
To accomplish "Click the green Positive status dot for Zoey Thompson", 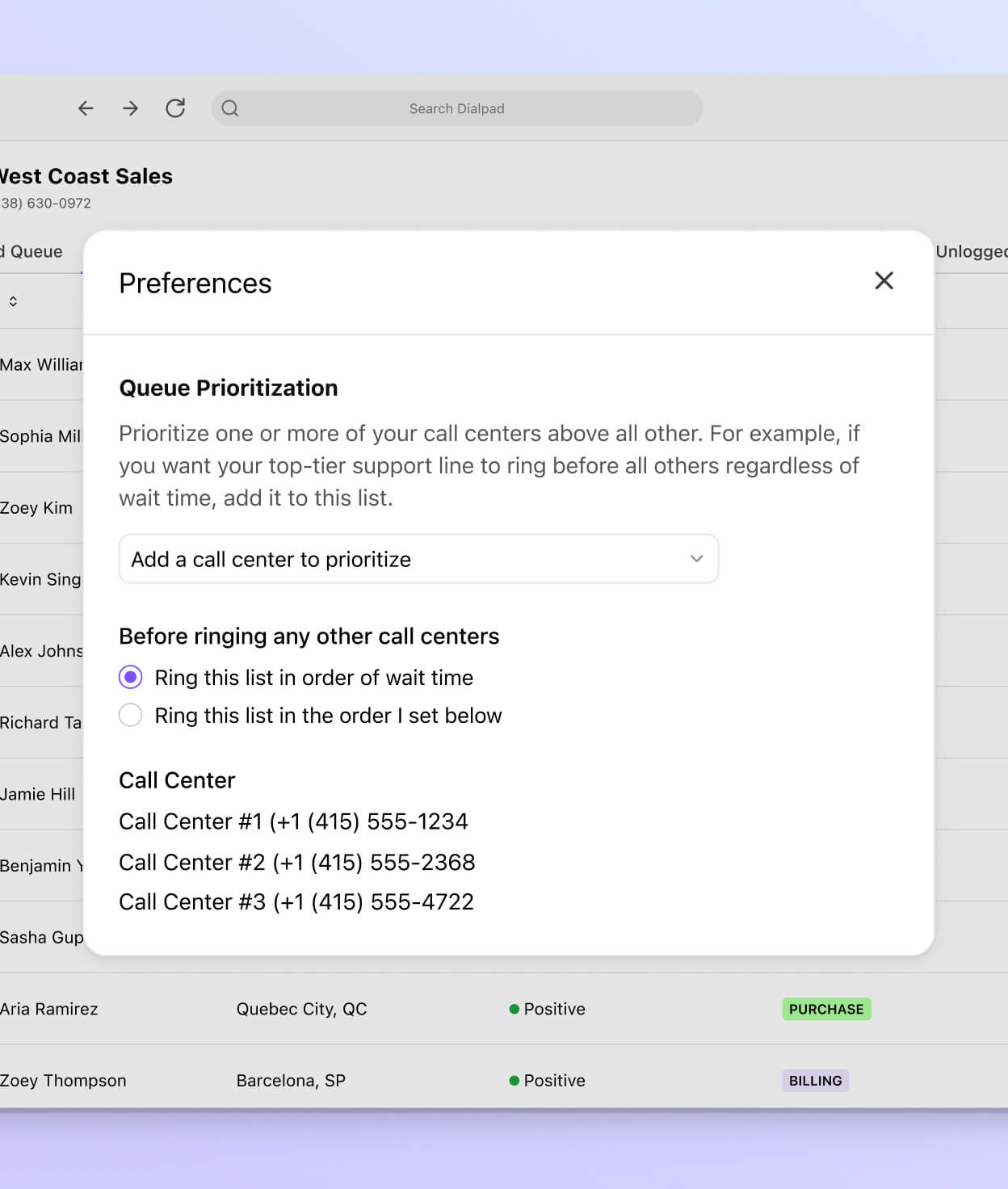I will [x=514, y=1080].
